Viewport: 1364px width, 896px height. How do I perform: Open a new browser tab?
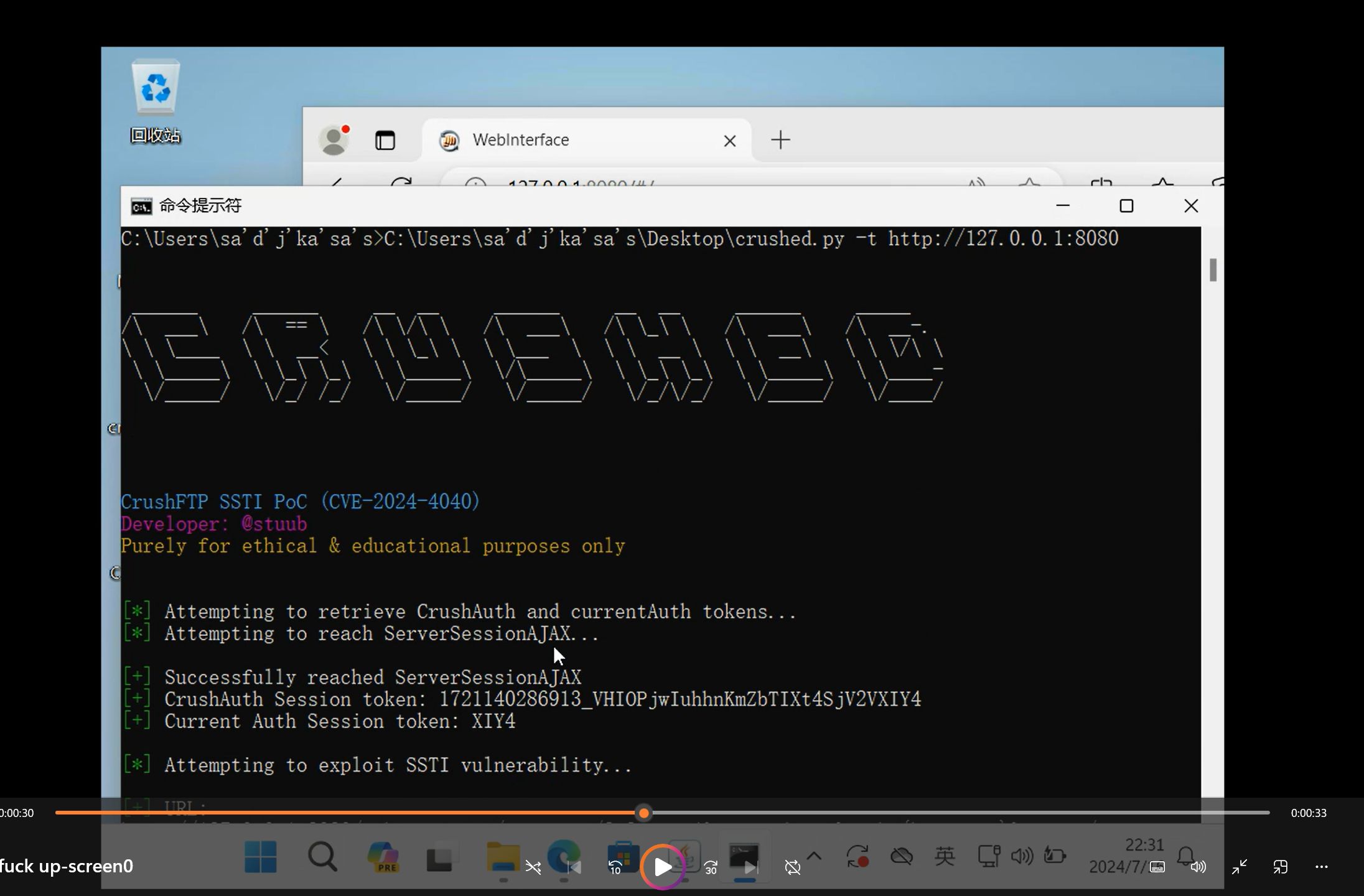[x=780, y=140]
